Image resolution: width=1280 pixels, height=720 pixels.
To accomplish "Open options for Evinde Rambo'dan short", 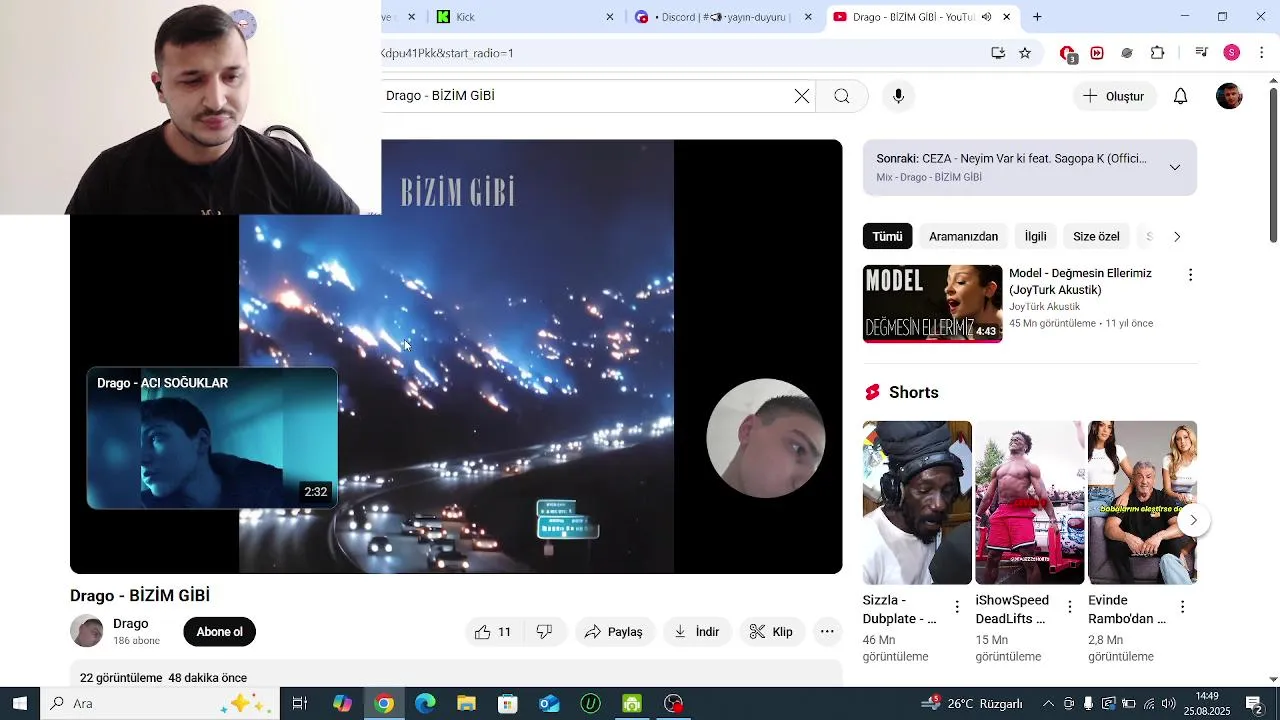I will click(1183, 607).
